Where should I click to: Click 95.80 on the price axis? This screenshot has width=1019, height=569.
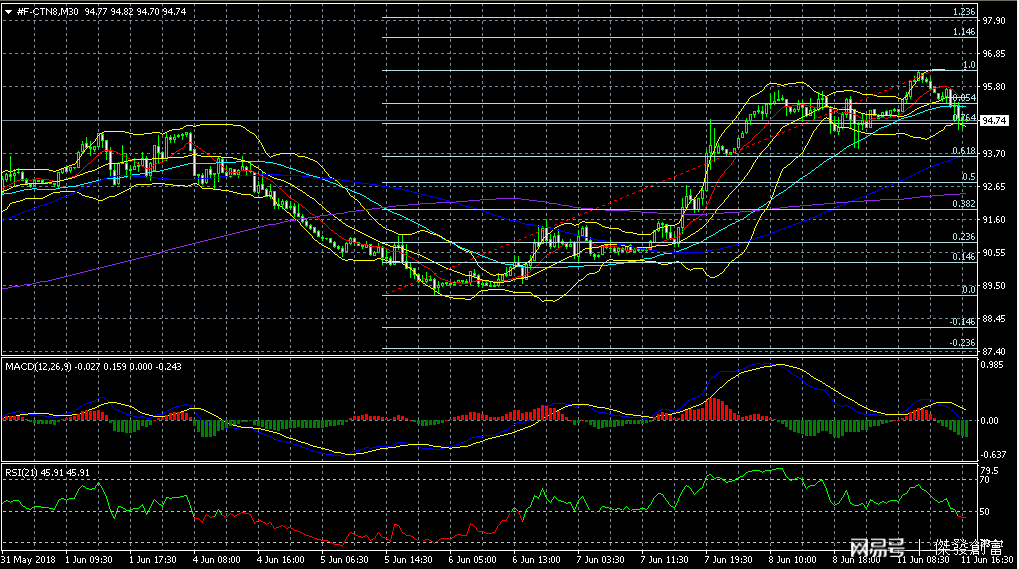click(x=994, y=87)
